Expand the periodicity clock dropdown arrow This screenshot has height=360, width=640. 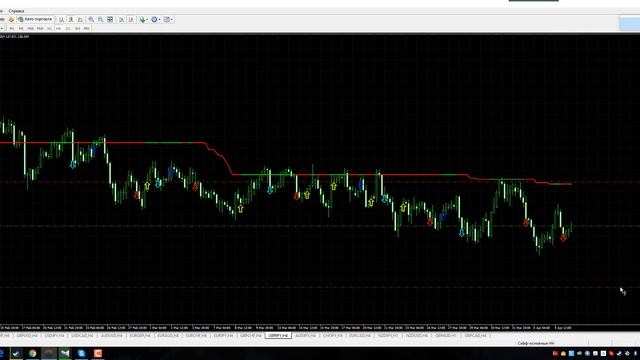pyautogui.click(x=159, y=19)
